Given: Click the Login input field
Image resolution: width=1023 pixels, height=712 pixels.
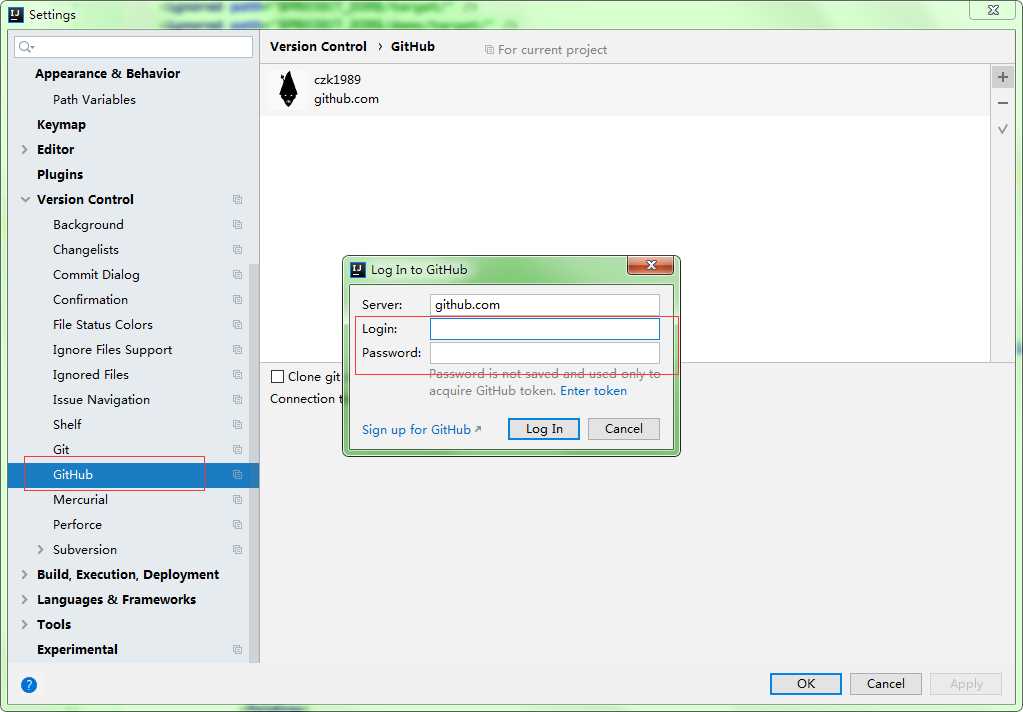Looking at the screenshot, I should pyautogui.click(x=545, y=329).
